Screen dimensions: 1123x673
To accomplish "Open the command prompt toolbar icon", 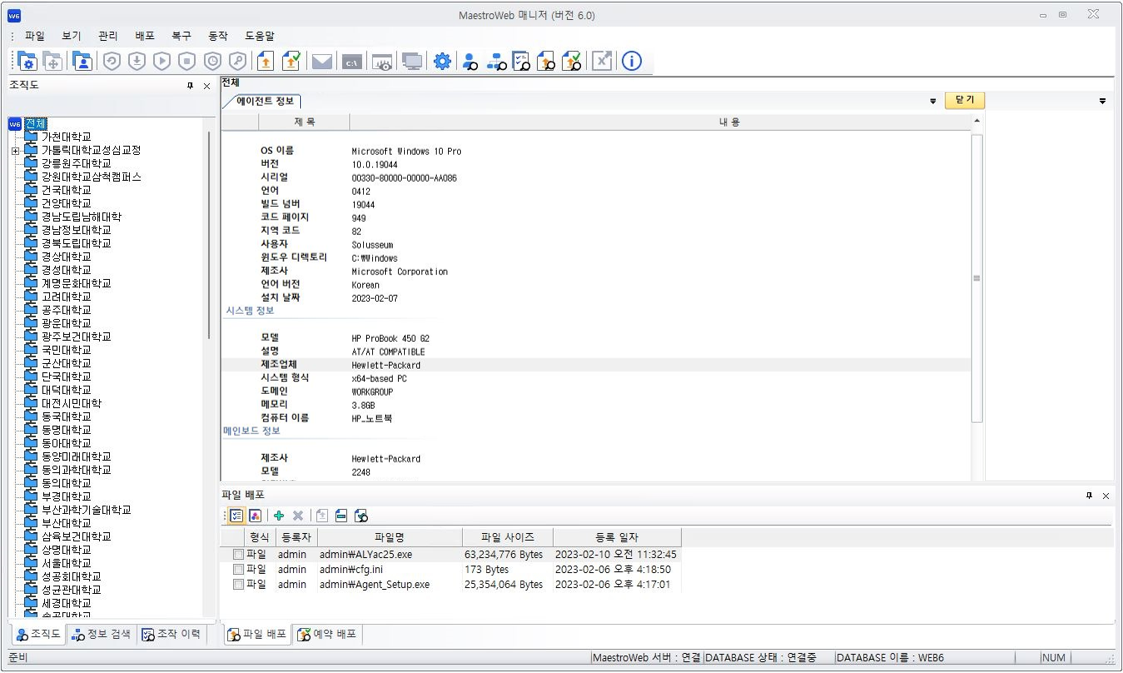I will 351,61.
